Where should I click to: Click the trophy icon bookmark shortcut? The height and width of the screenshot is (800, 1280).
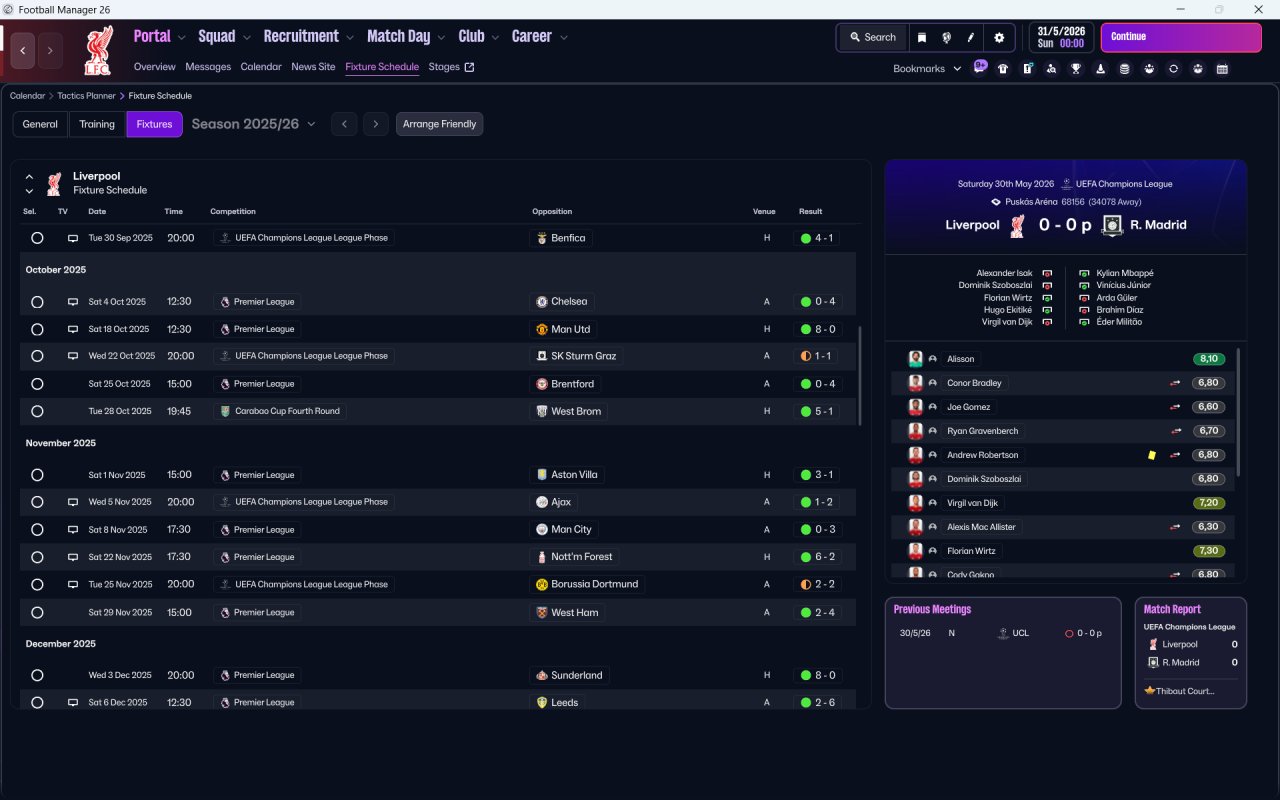point(1076,69)
